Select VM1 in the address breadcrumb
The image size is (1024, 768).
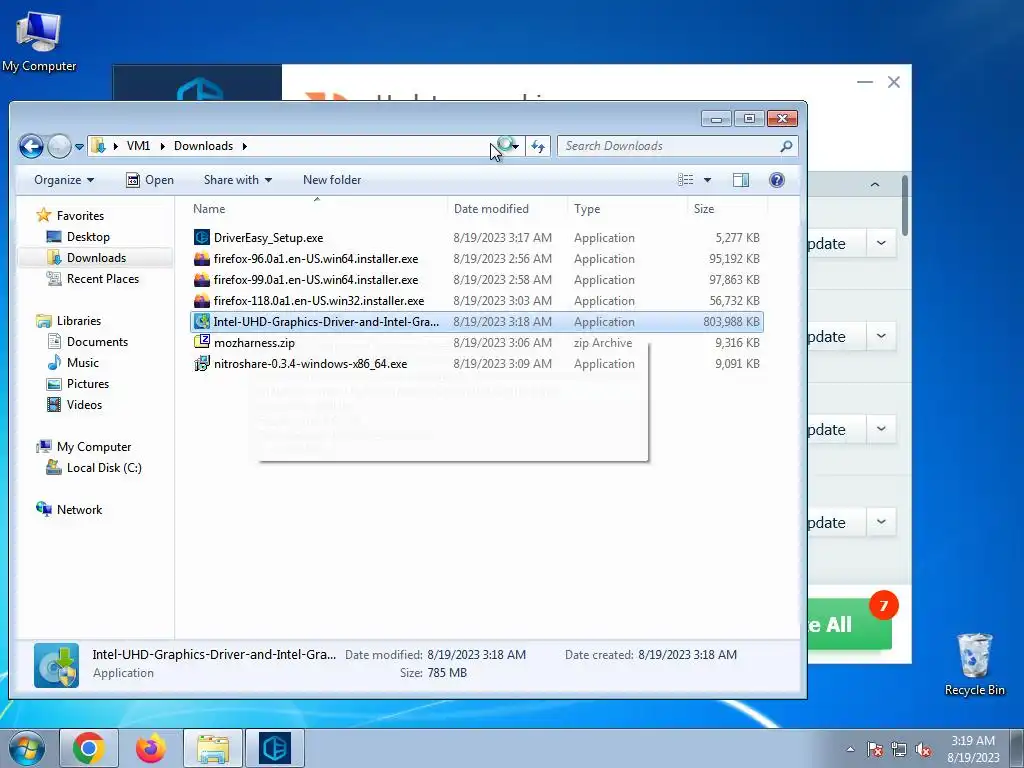tap(138, 146)
